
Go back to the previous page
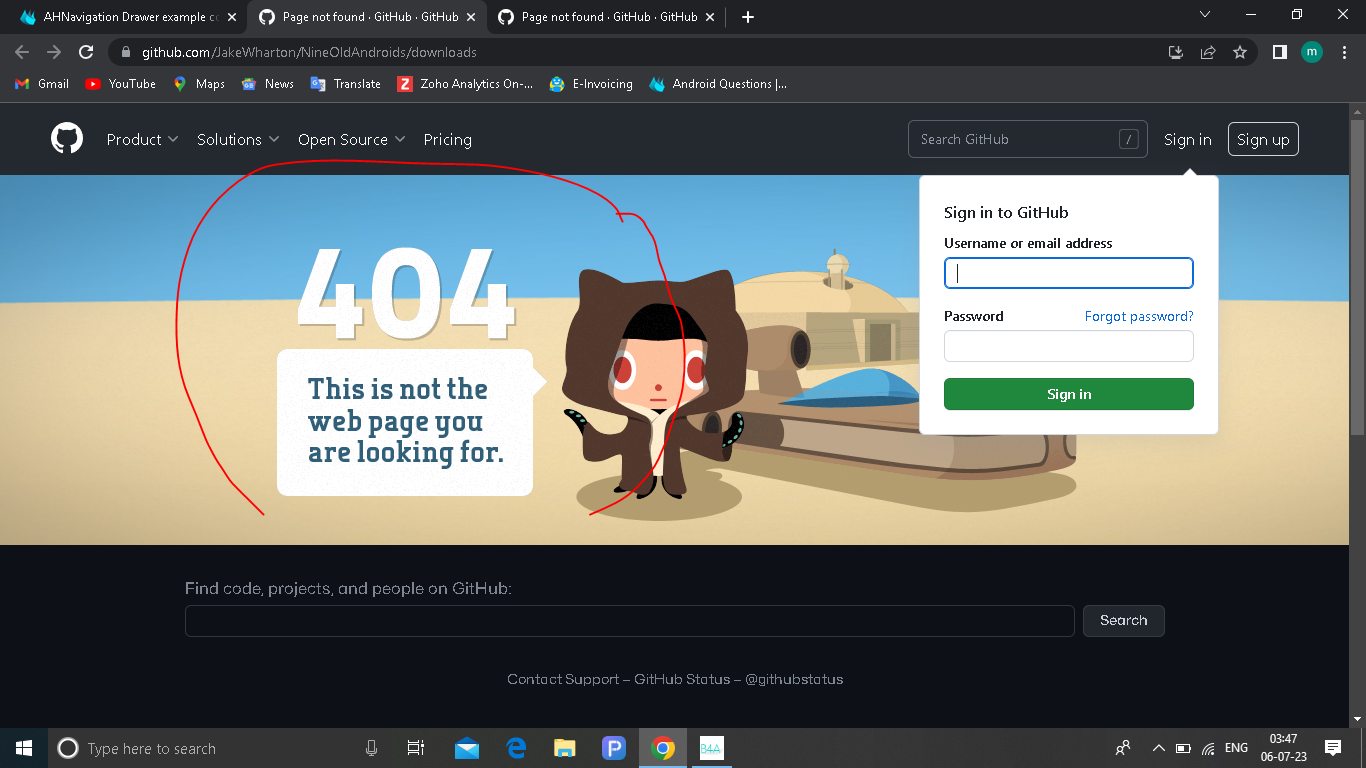tap(22, 52)
